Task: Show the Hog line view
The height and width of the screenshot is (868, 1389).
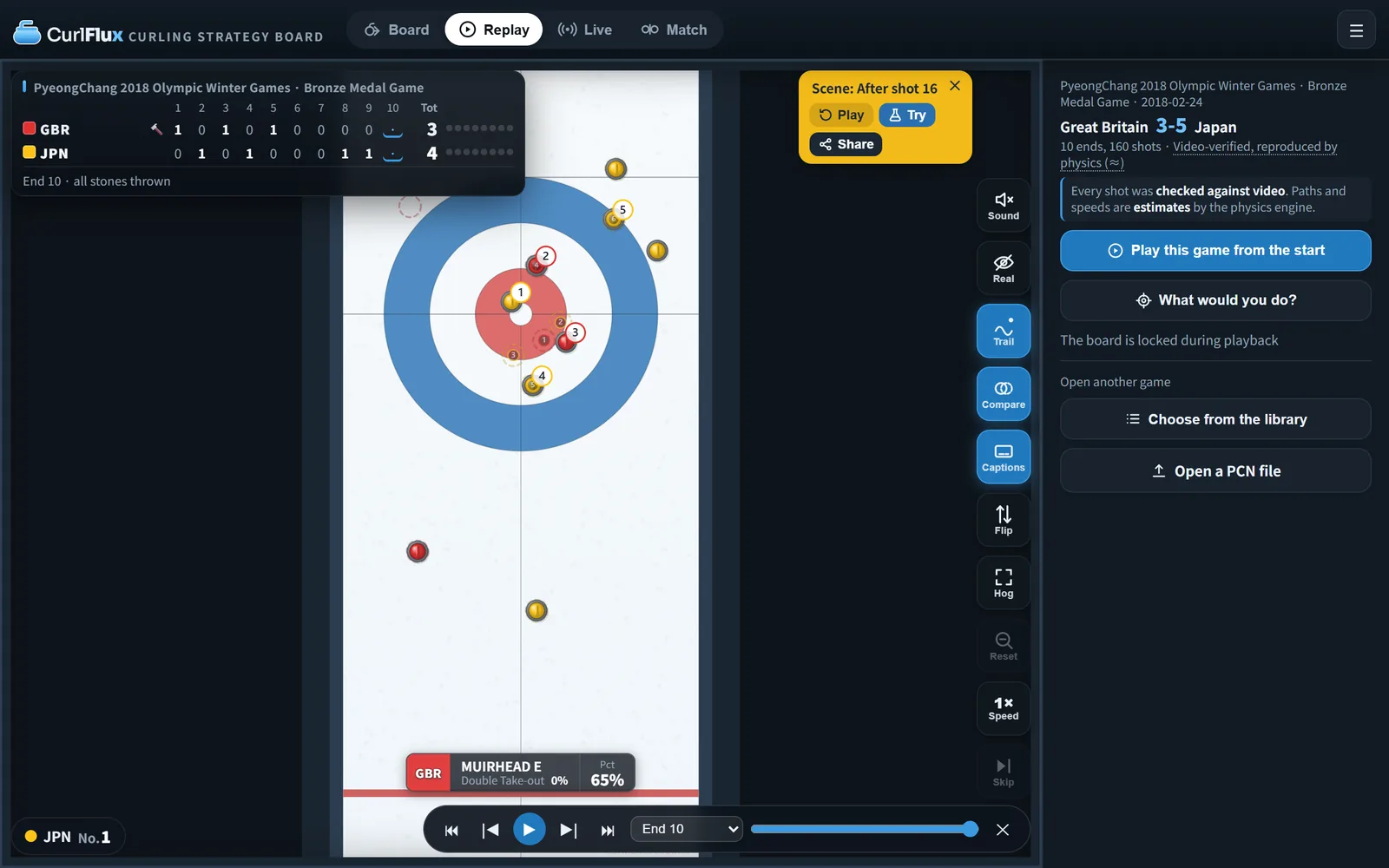Action: [x=1003, y=582]
